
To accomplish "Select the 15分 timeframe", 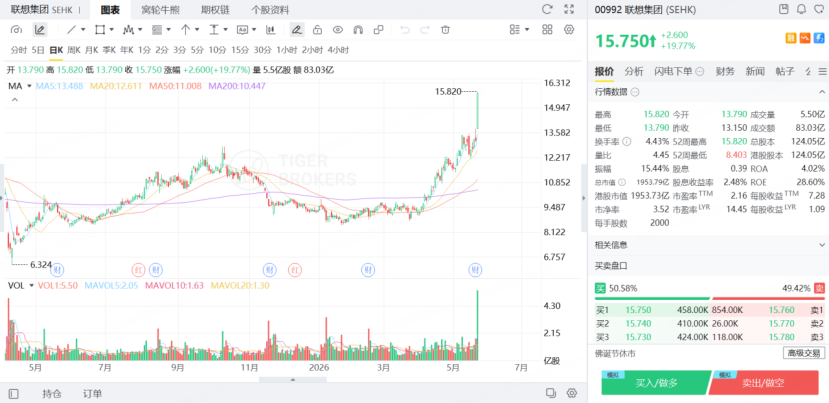I will click(x=240, y=50).
